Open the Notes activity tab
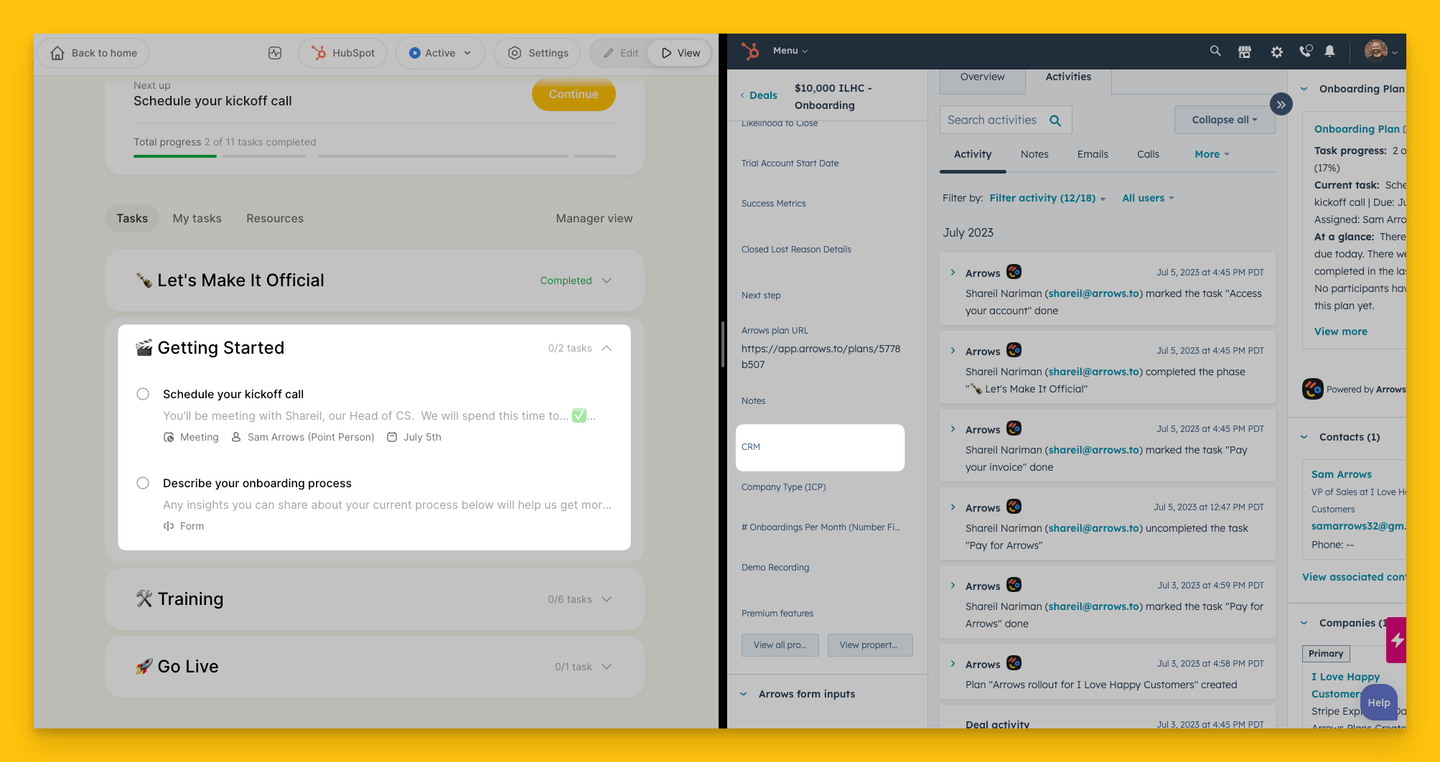This screenshot has height=762, width=1440. pos(1034,154)
